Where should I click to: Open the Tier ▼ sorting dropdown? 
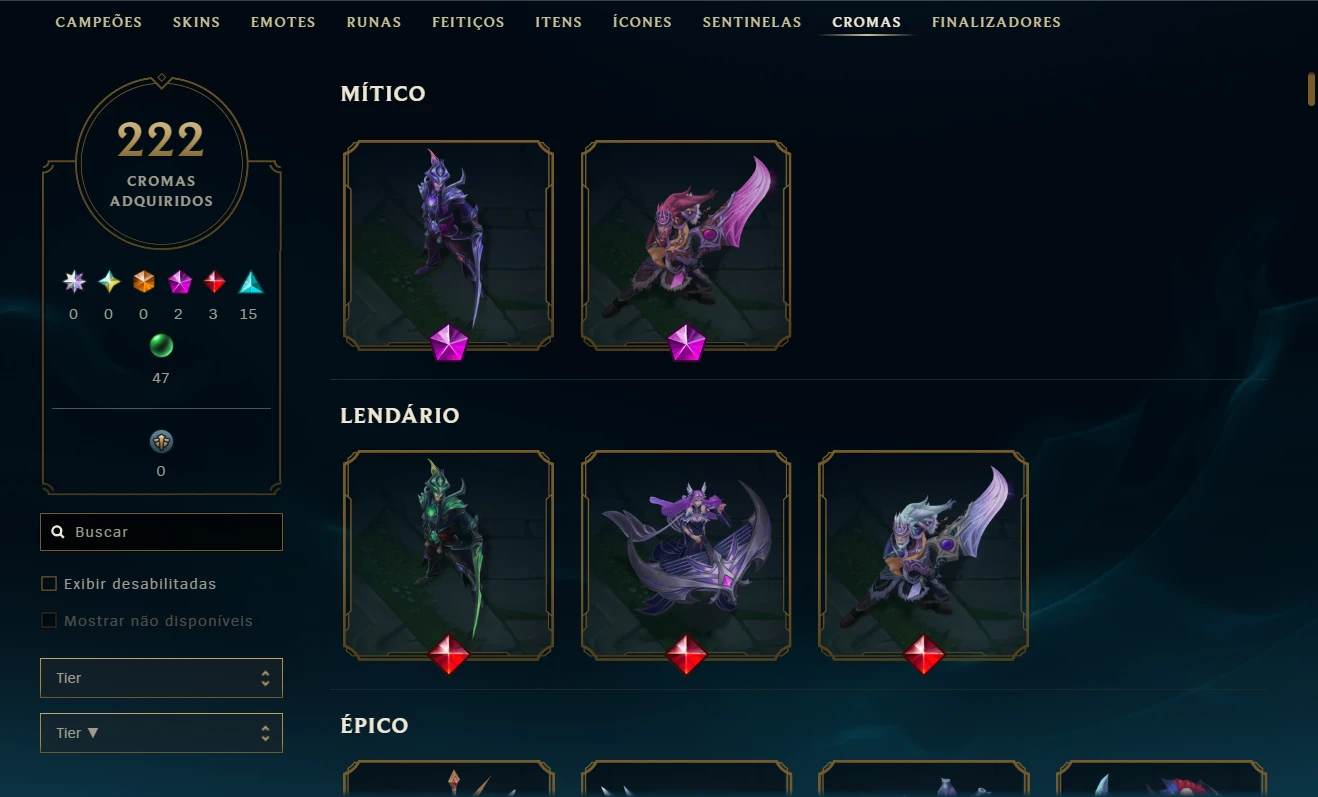coord(161,733)
